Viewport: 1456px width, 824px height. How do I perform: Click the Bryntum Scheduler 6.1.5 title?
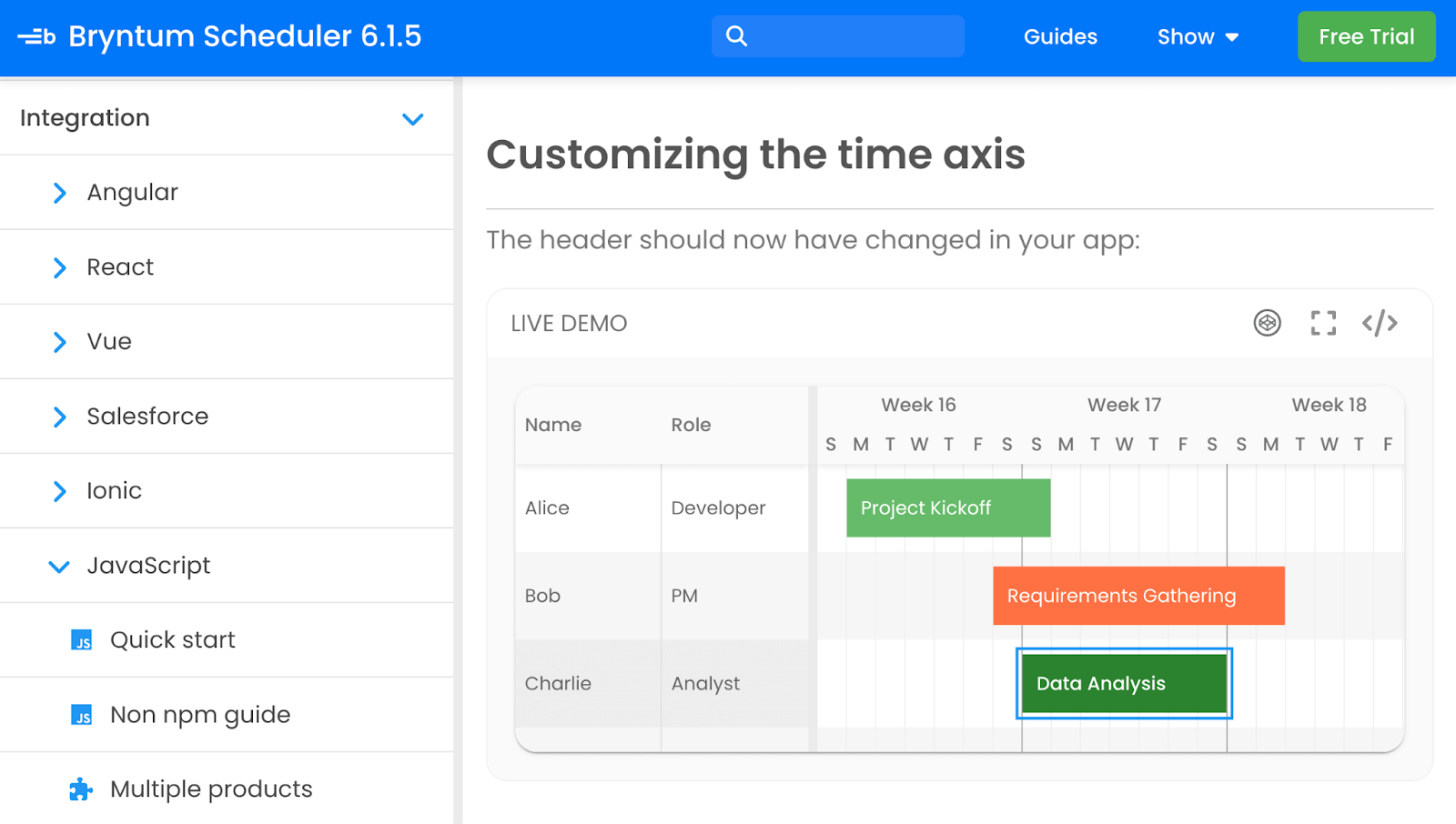pos(245,36)
